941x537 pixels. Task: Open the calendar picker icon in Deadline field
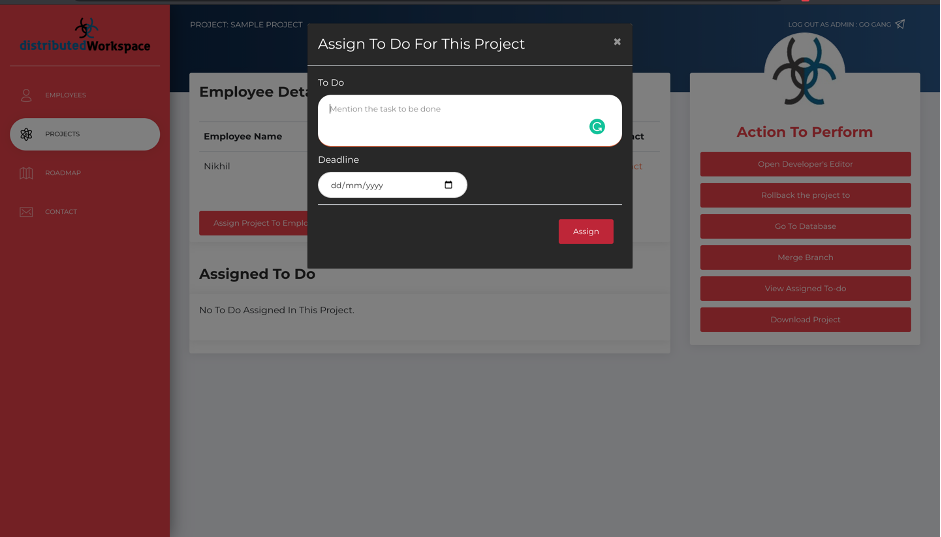[448, 185]
